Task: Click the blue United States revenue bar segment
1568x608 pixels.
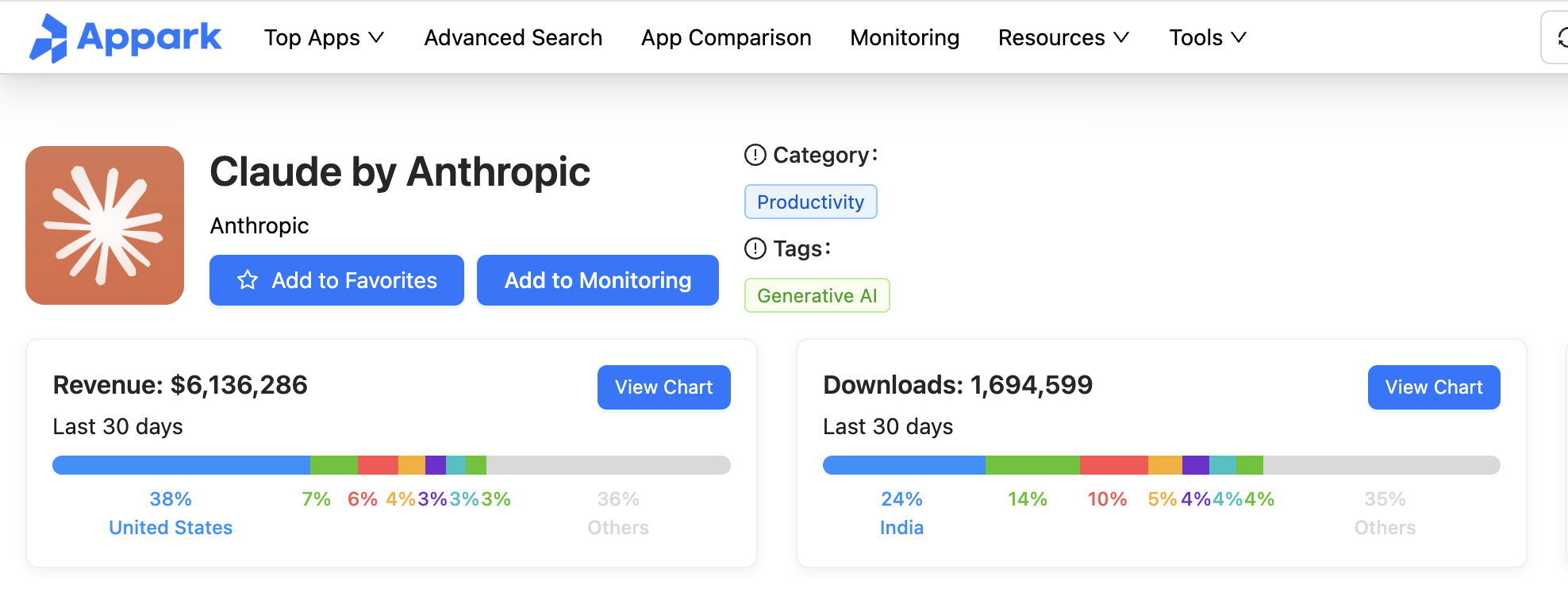Action: point(181,465)
